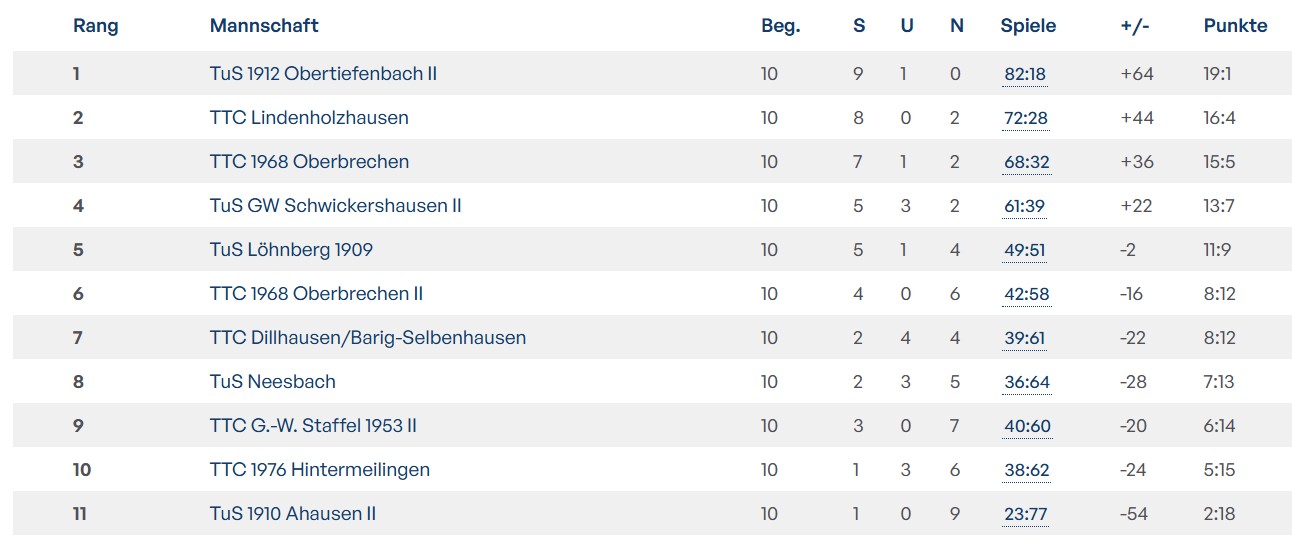Viewport: 1292px width, 545px height.
Task: Click the Rang column header
Action: pos(95,26)
